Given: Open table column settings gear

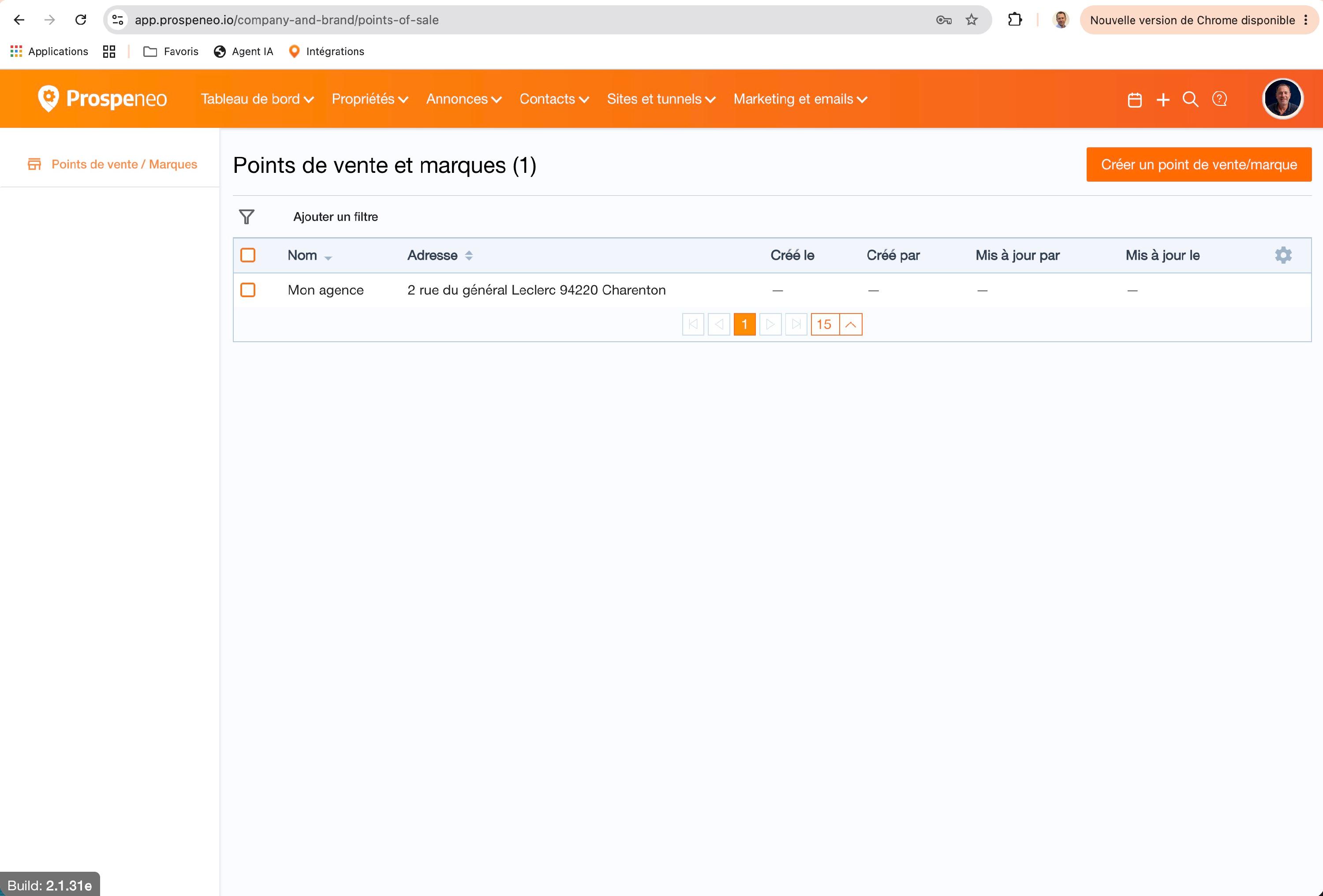Looking at the screenshot, I should coord(1283,255).
